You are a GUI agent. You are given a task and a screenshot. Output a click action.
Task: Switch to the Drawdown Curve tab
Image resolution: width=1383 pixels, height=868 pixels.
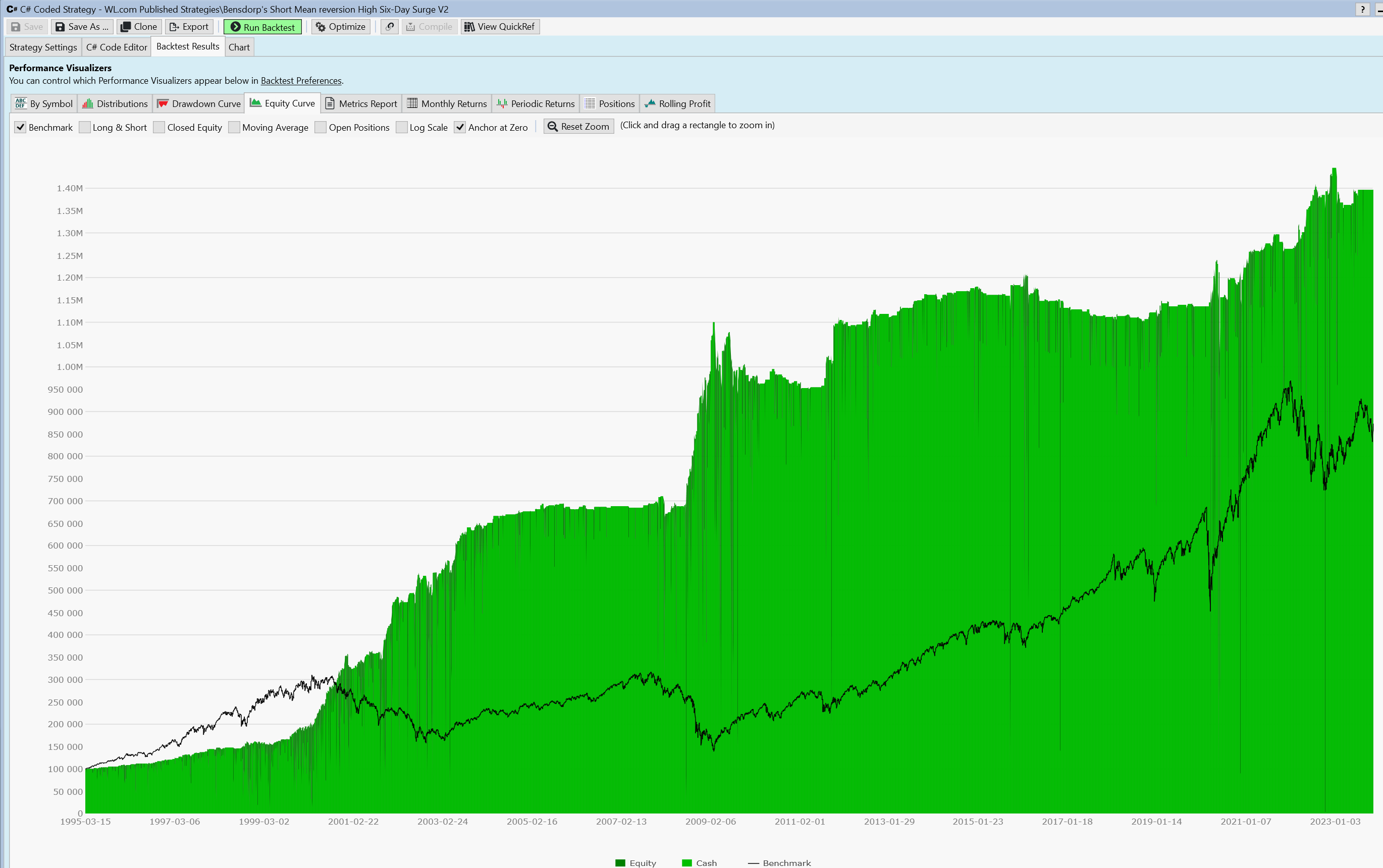click(x=199, y=104)
